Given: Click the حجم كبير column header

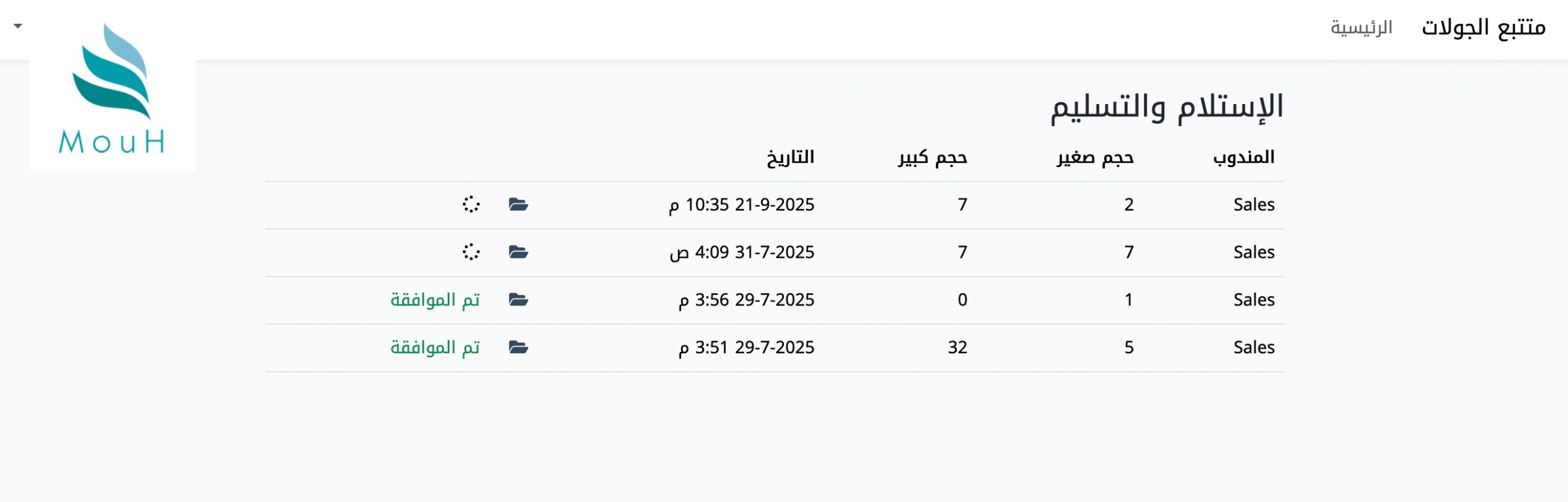Looking at the screenshot, I should tap(932, 157).
